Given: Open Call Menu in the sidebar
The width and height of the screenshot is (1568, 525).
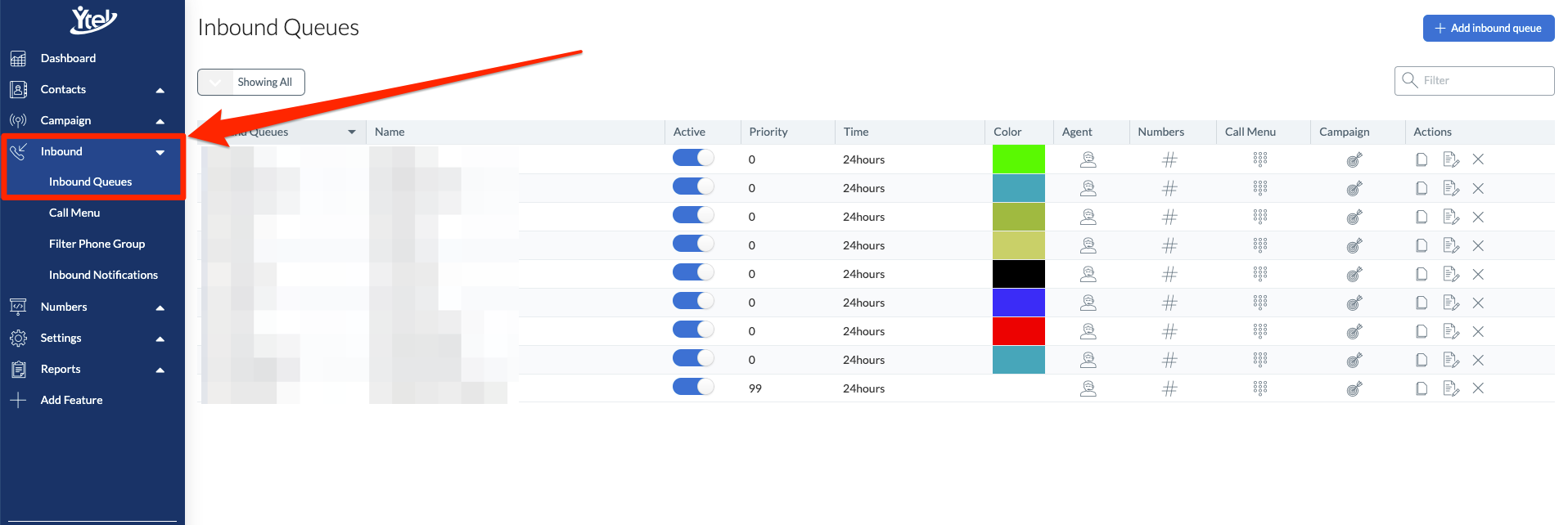Looking at the screenshot, I should 74,213.
